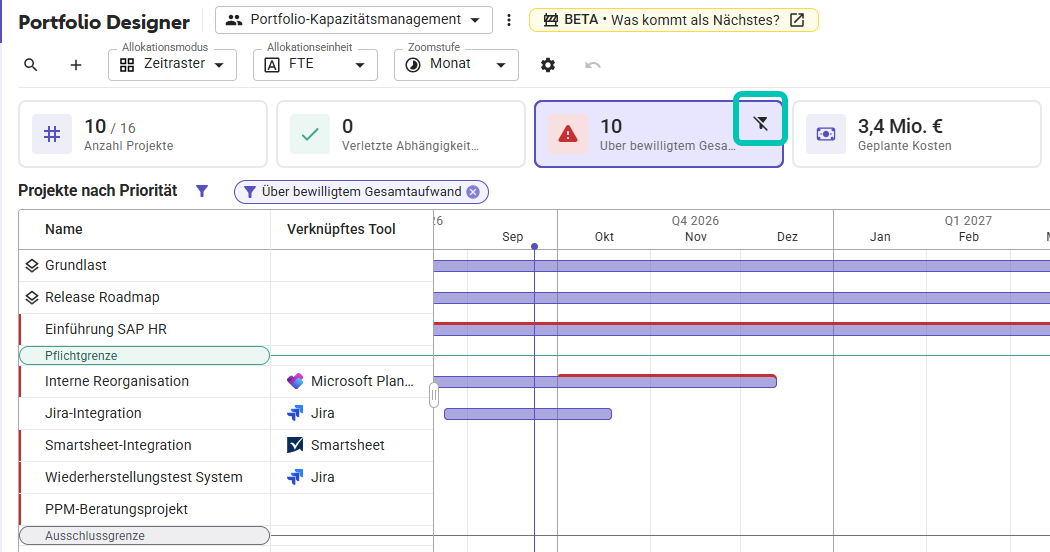Click the Sep month header
Image resolution: width=1050 pixels, height=552 pixels.
click(512, 236)
